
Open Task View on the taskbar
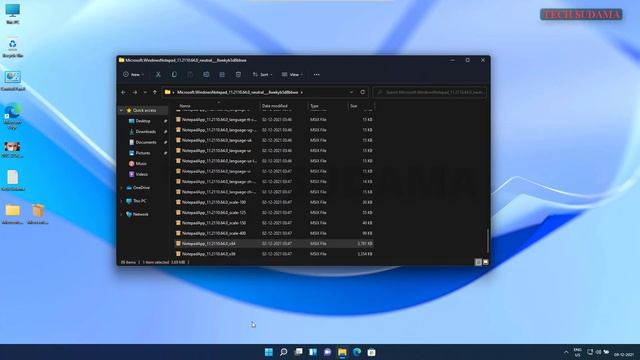298,352
